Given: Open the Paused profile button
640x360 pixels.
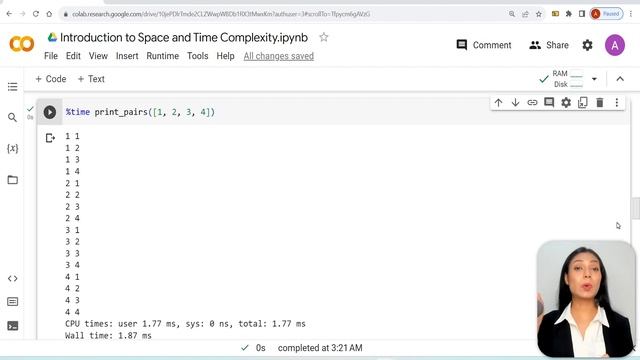Looking at the screenshot, I should click(607, 14).
